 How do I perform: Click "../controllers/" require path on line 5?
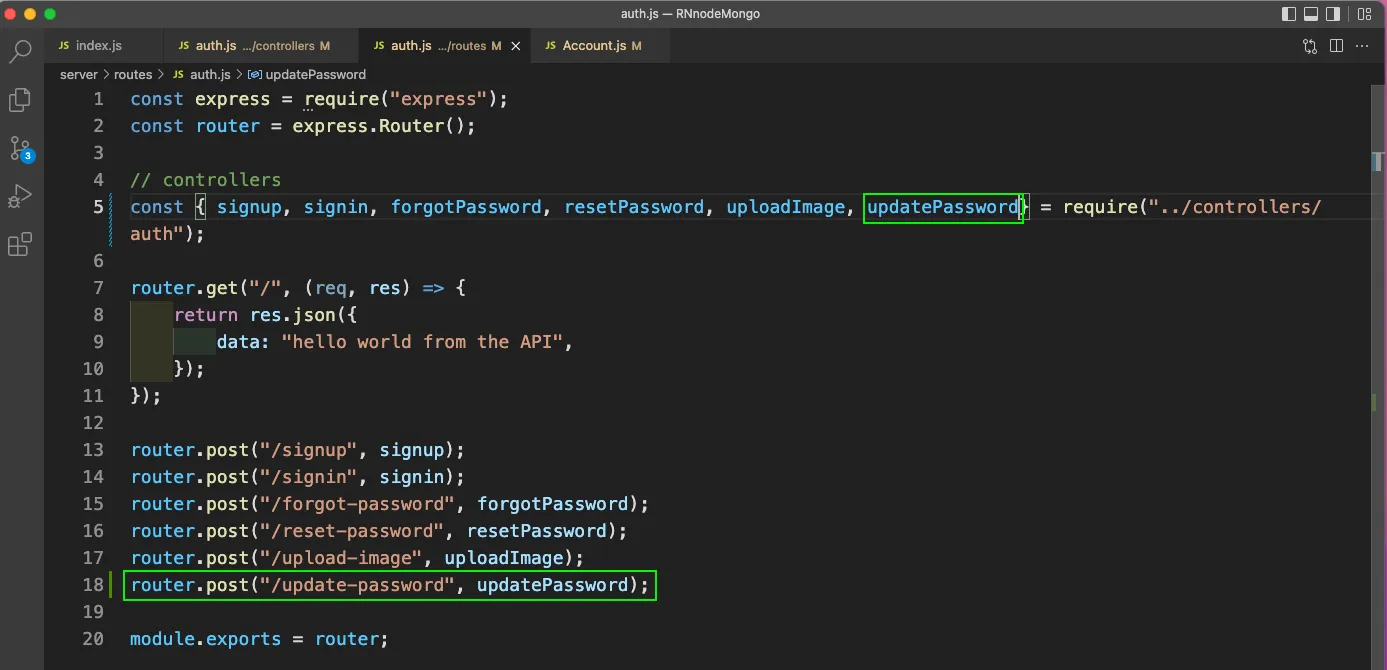[x=1235, y=207]
